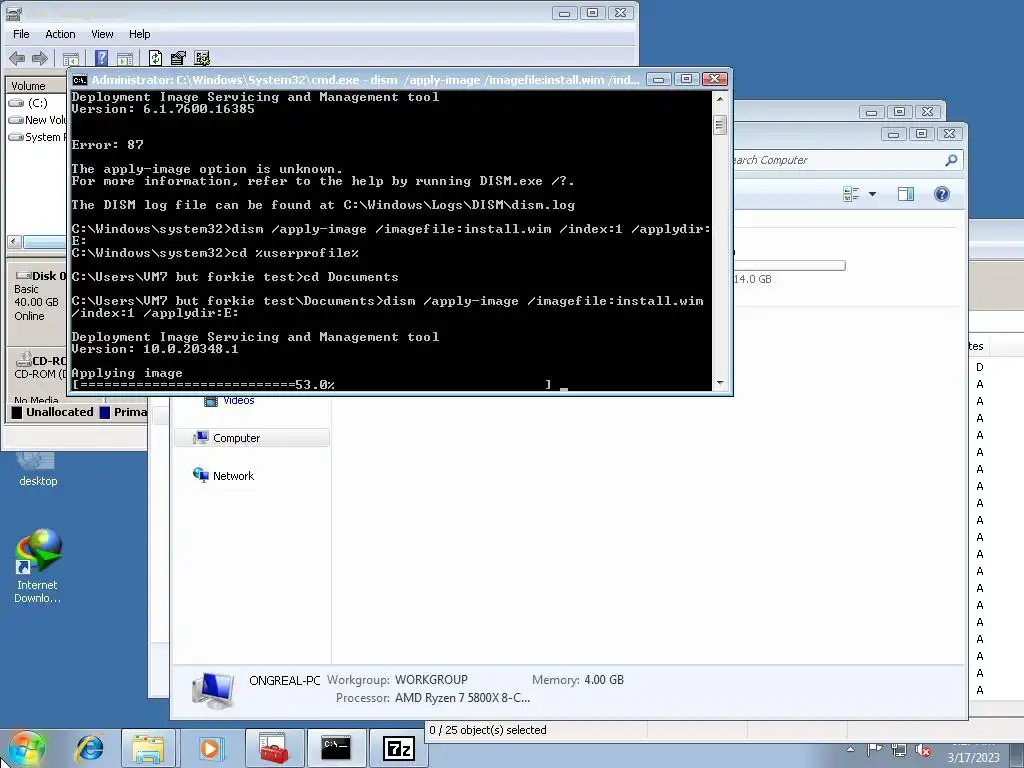Open the Videos library in Explorer sidebar
Viewport: 1024px width, 768px height.
(x=238, y=400)
